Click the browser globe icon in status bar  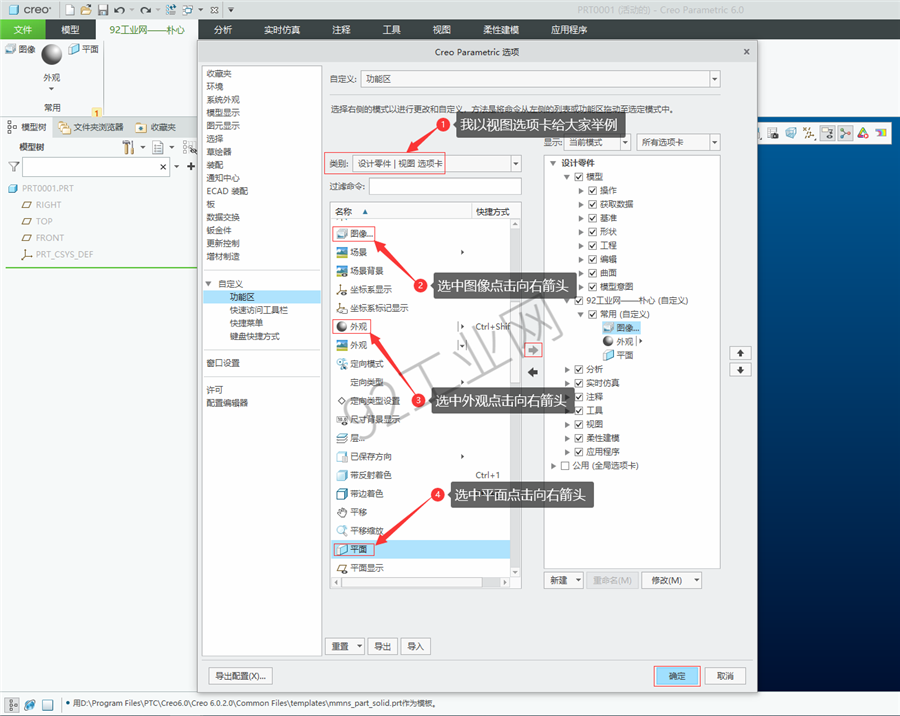pos(30,705)
